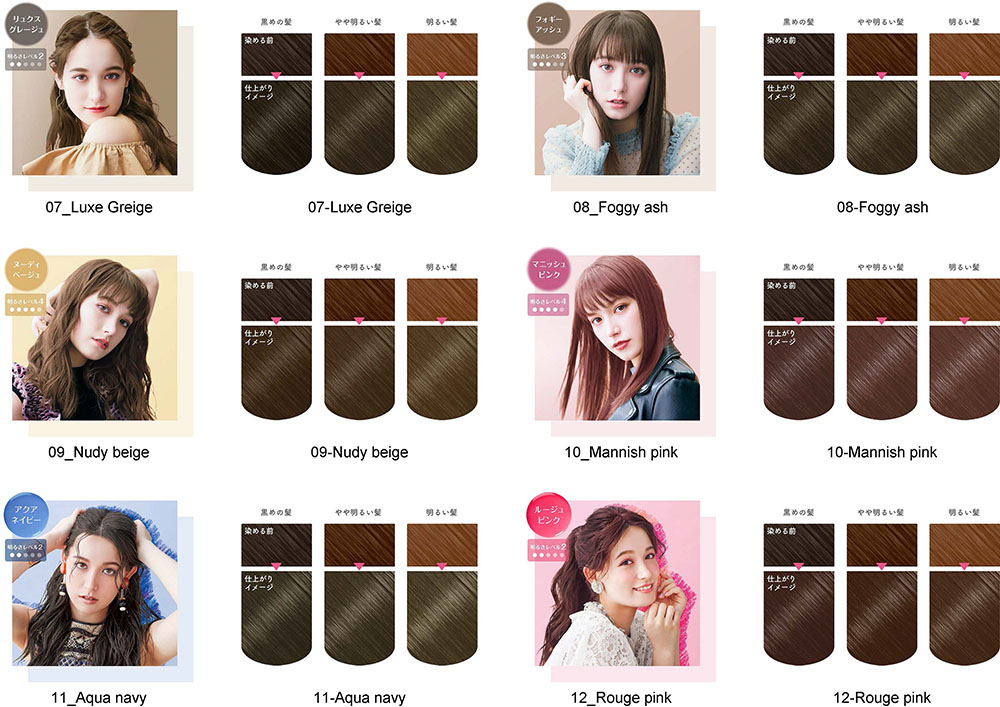This screenshot has width=1000, height=707.
Task: Select the 09_Nudy beige model image
Action: [x=95, y=338]
